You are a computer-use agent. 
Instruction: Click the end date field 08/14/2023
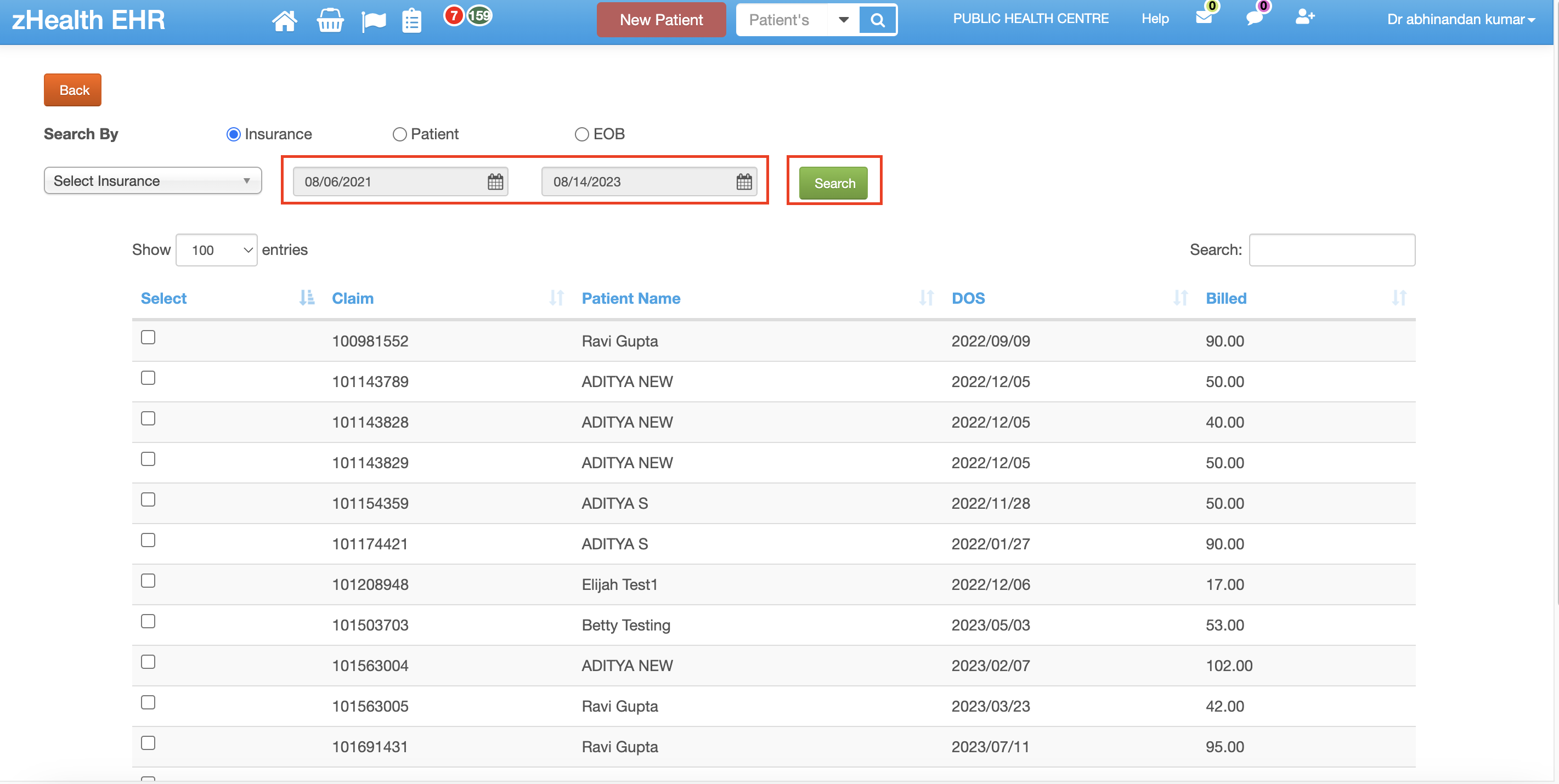(x=649, y=181)
